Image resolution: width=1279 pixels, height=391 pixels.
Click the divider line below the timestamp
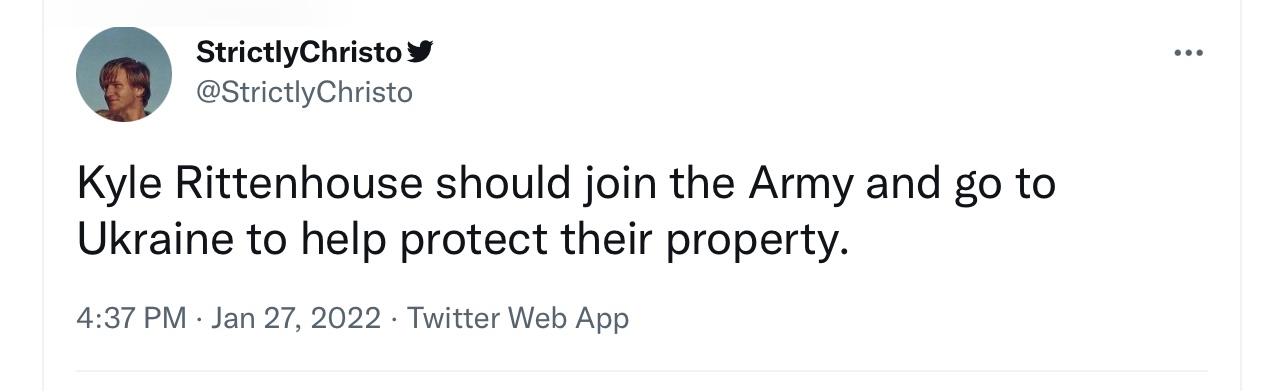click(x=642, y=371)
